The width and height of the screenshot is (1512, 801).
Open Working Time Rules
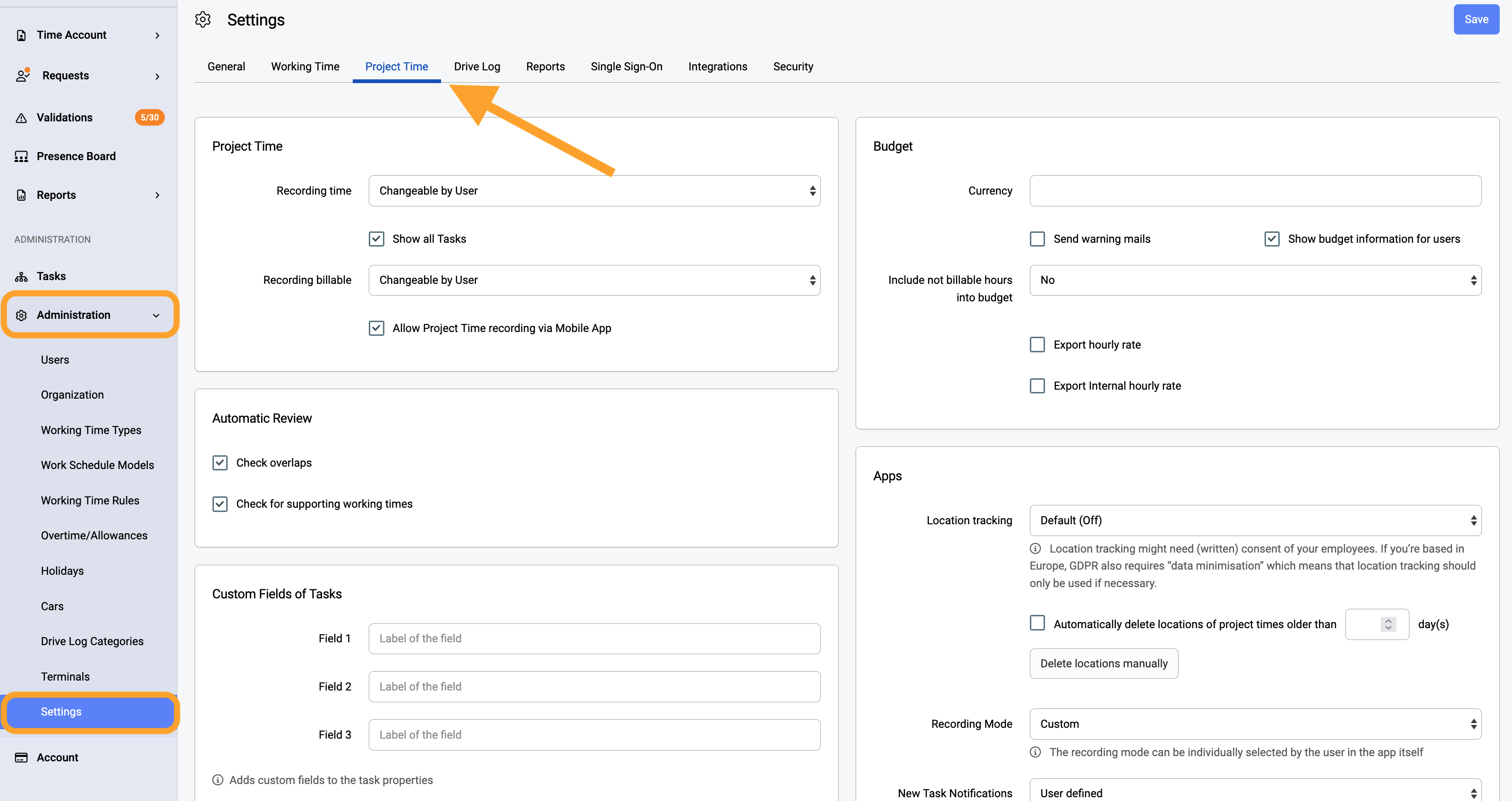point(90,500)
